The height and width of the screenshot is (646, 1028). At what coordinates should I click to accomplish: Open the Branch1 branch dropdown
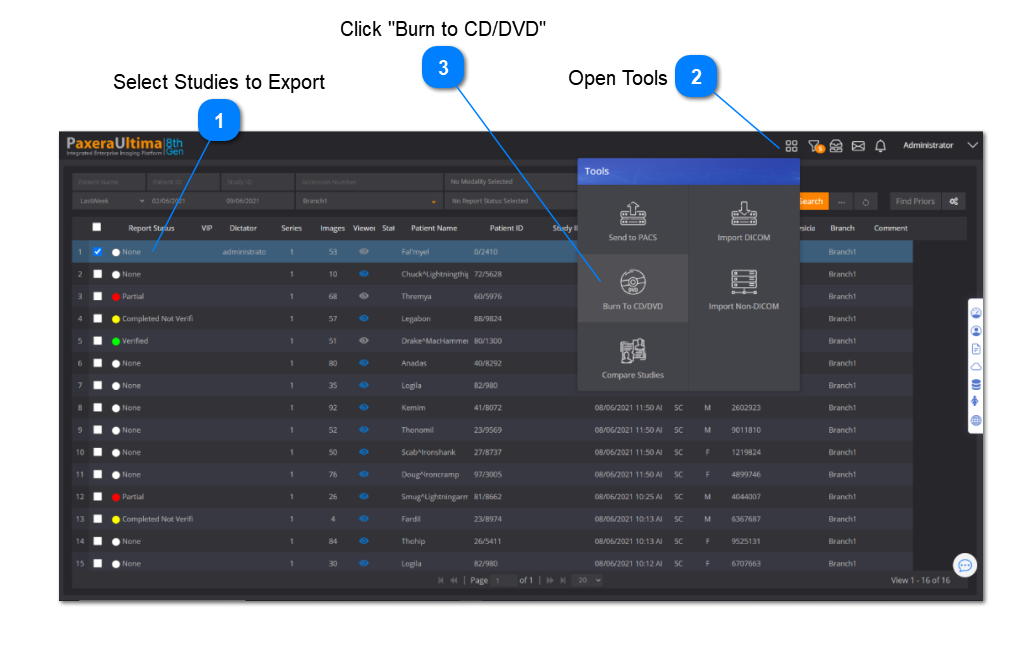pos(433,202)
